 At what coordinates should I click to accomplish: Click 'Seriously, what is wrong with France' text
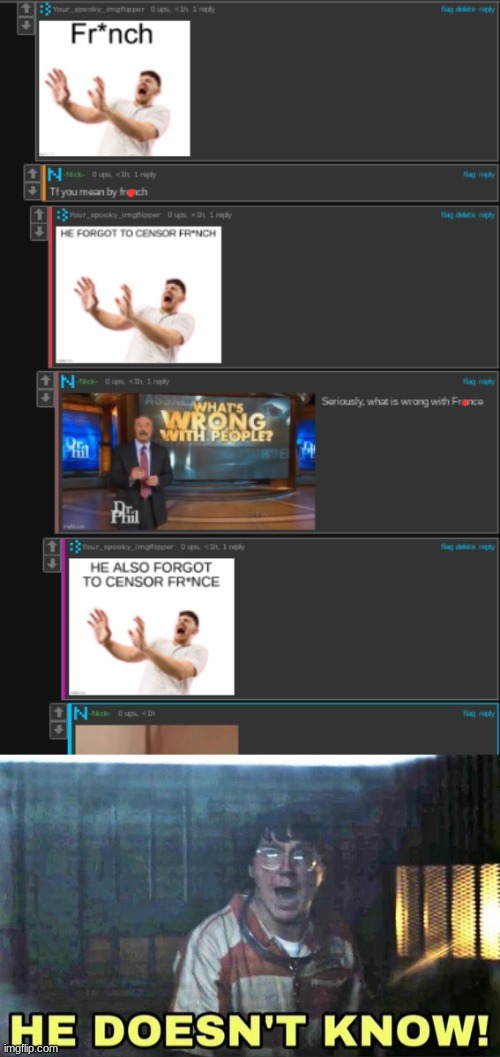pyautogui.click(x=402, y=402)
